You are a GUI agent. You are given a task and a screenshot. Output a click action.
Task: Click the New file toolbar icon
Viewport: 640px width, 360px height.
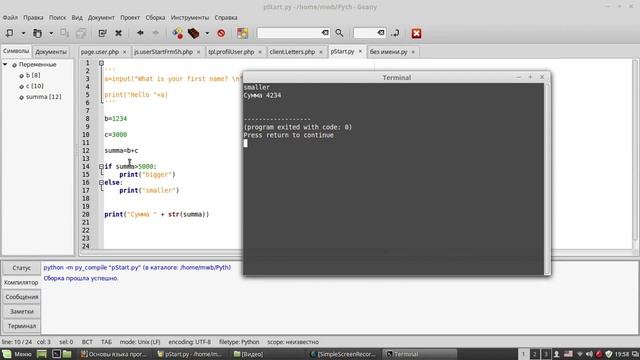point(9,33)
